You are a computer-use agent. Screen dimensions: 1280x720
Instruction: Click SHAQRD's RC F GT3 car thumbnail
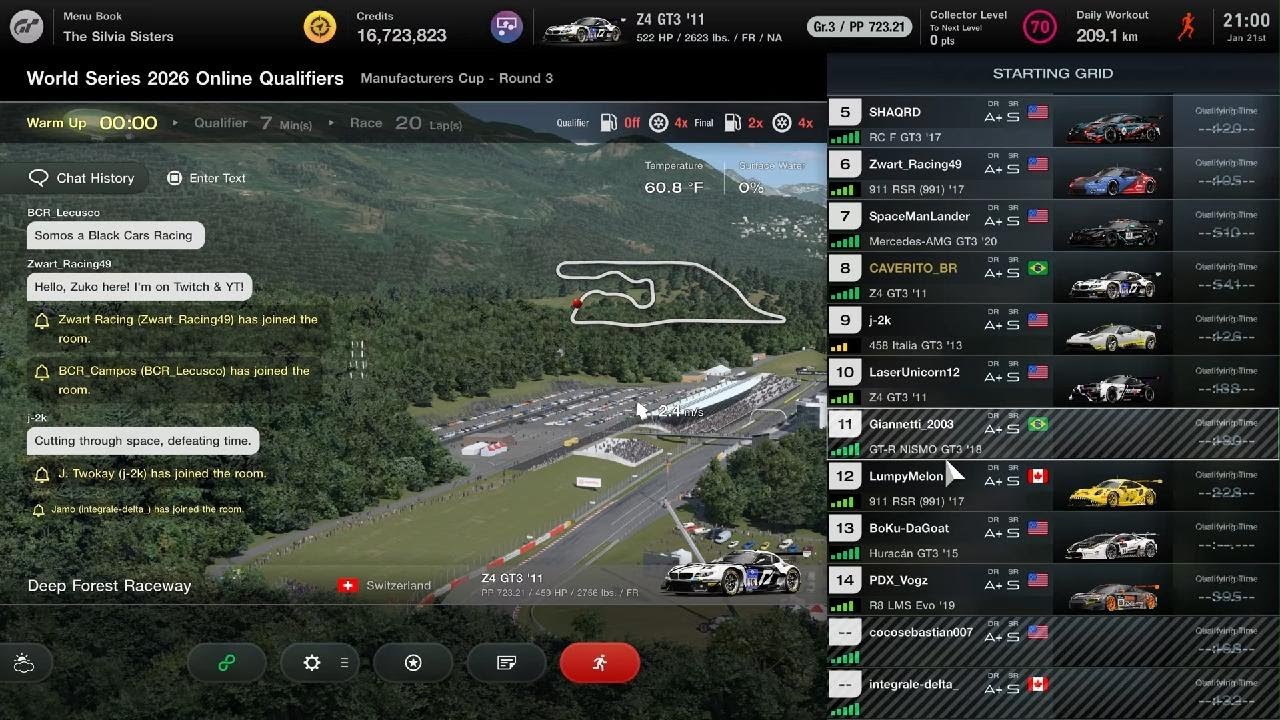pos(1114,127)
